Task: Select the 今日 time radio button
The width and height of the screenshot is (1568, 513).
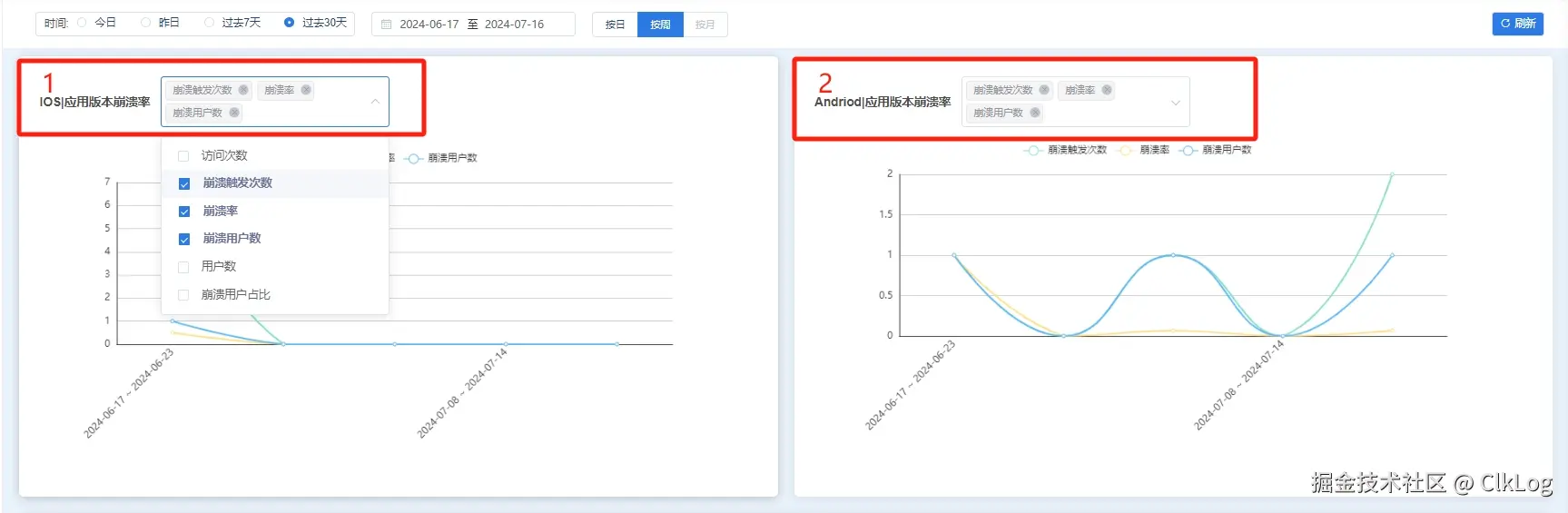Action: 82,23
